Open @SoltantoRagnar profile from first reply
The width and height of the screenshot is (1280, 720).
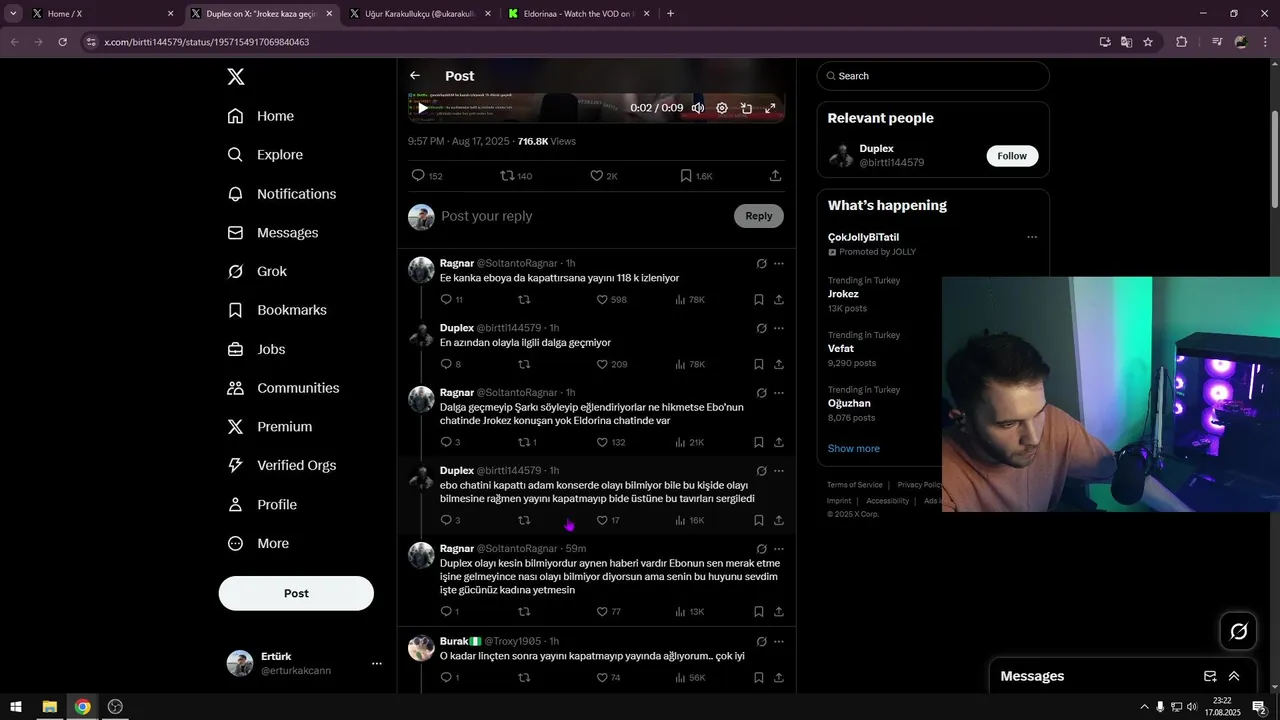coord(517,263)
